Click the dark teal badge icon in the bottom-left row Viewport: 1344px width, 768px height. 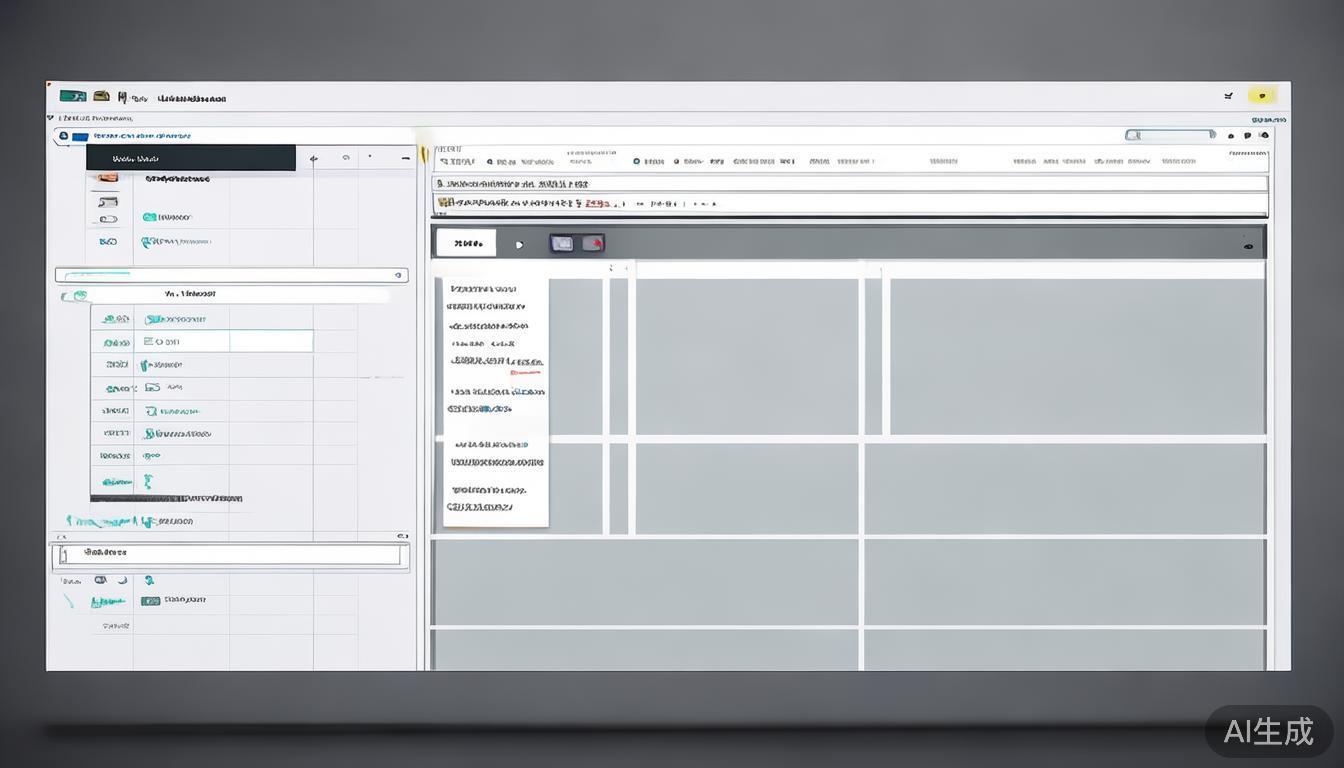pyautogui.click(x=150, y=601)
